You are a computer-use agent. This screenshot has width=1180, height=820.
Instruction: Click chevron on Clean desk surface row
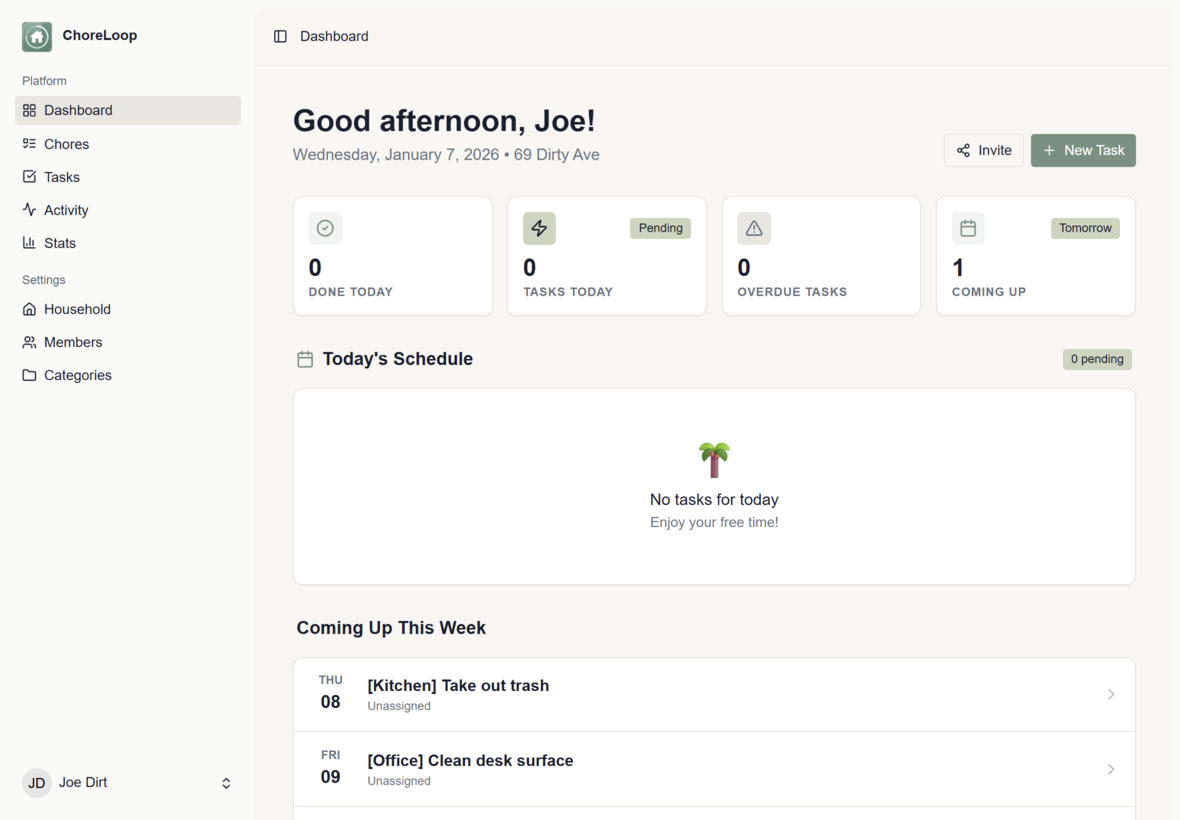[x=1111, y=769]
